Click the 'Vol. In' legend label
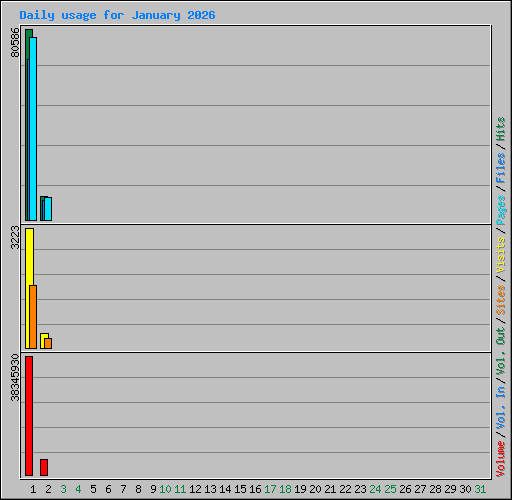 point(501,409)
